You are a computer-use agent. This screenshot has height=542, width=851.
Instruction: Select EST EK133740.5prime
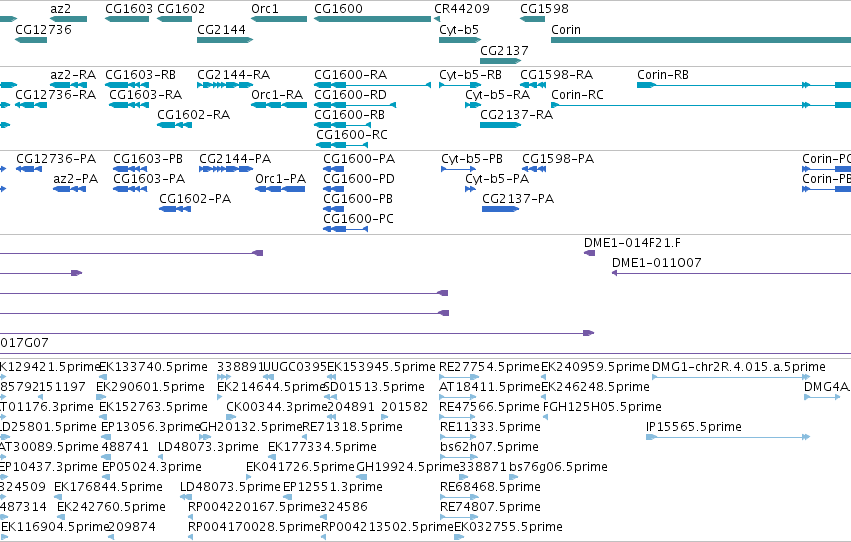click(103, 377)
